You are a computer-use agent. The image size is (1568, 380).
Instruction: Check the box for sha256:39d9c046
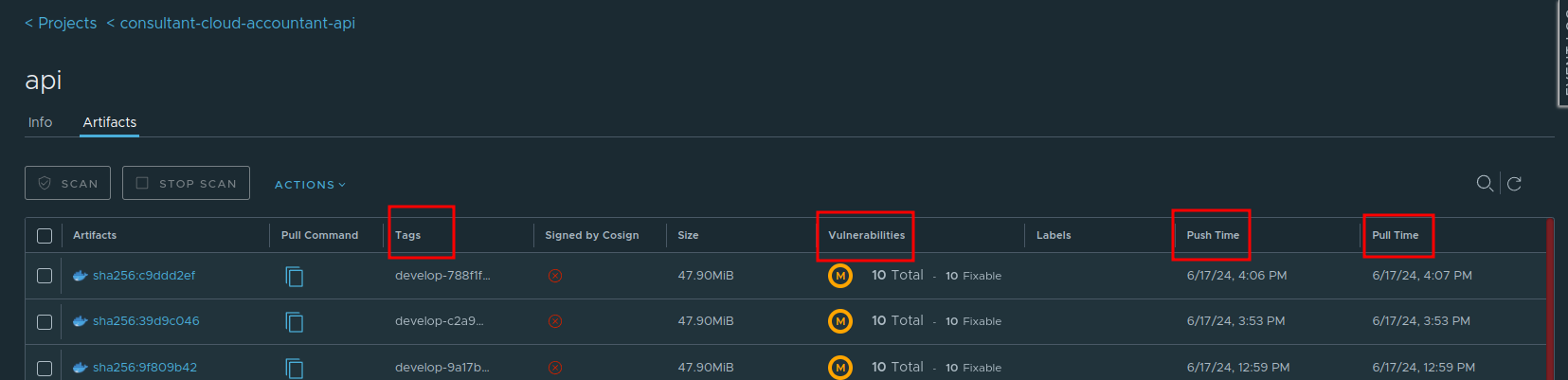[45, 321]
